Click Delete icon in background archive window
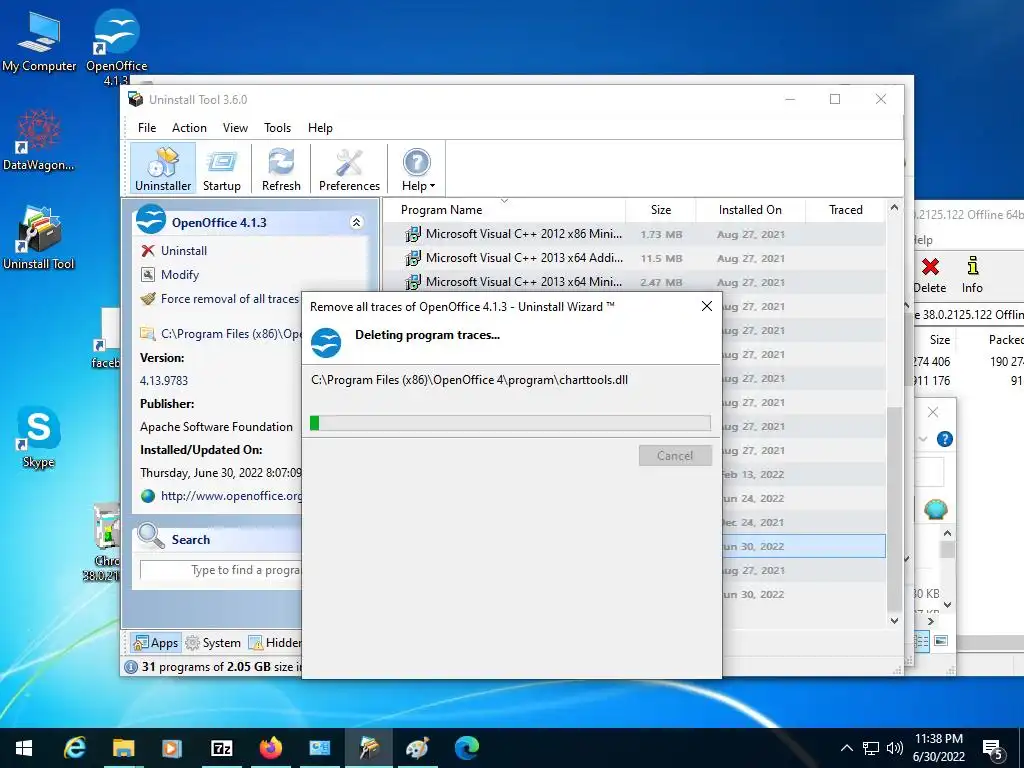The width and height of the screenshot is (1024, 768). pyautogui.click(x=929, y=275)
